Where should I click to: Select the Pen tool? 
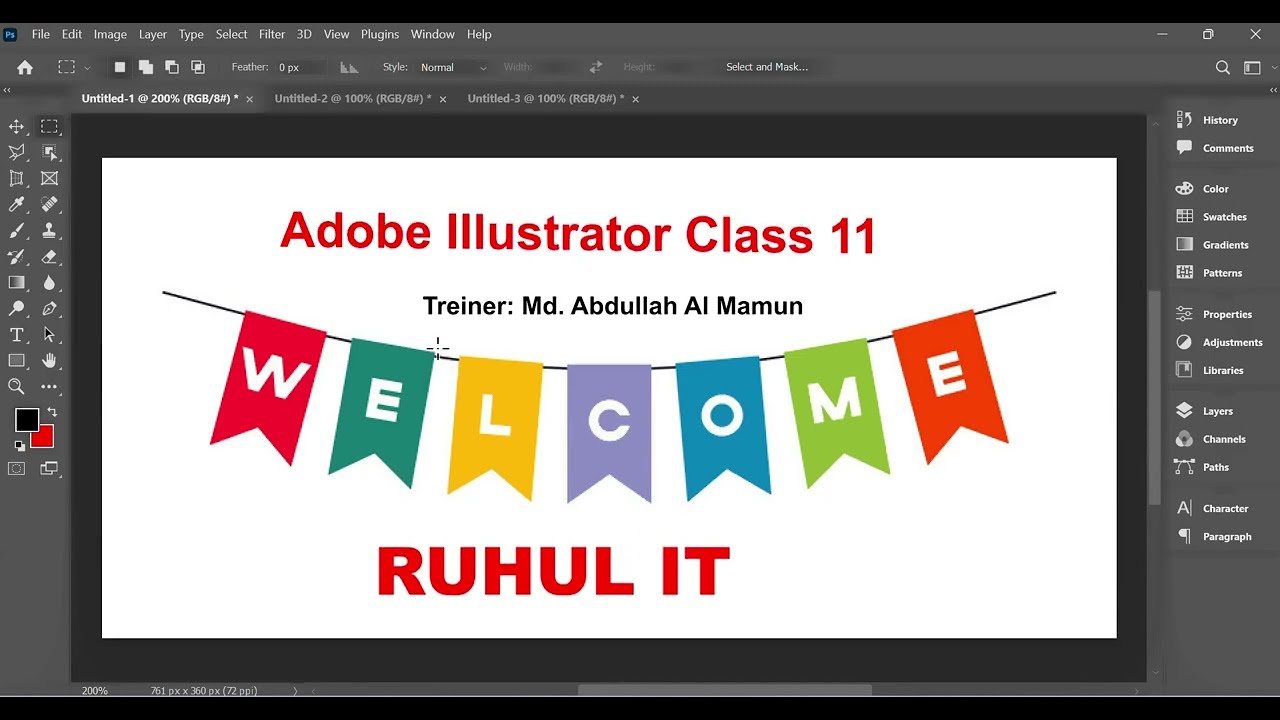point(49,309)
